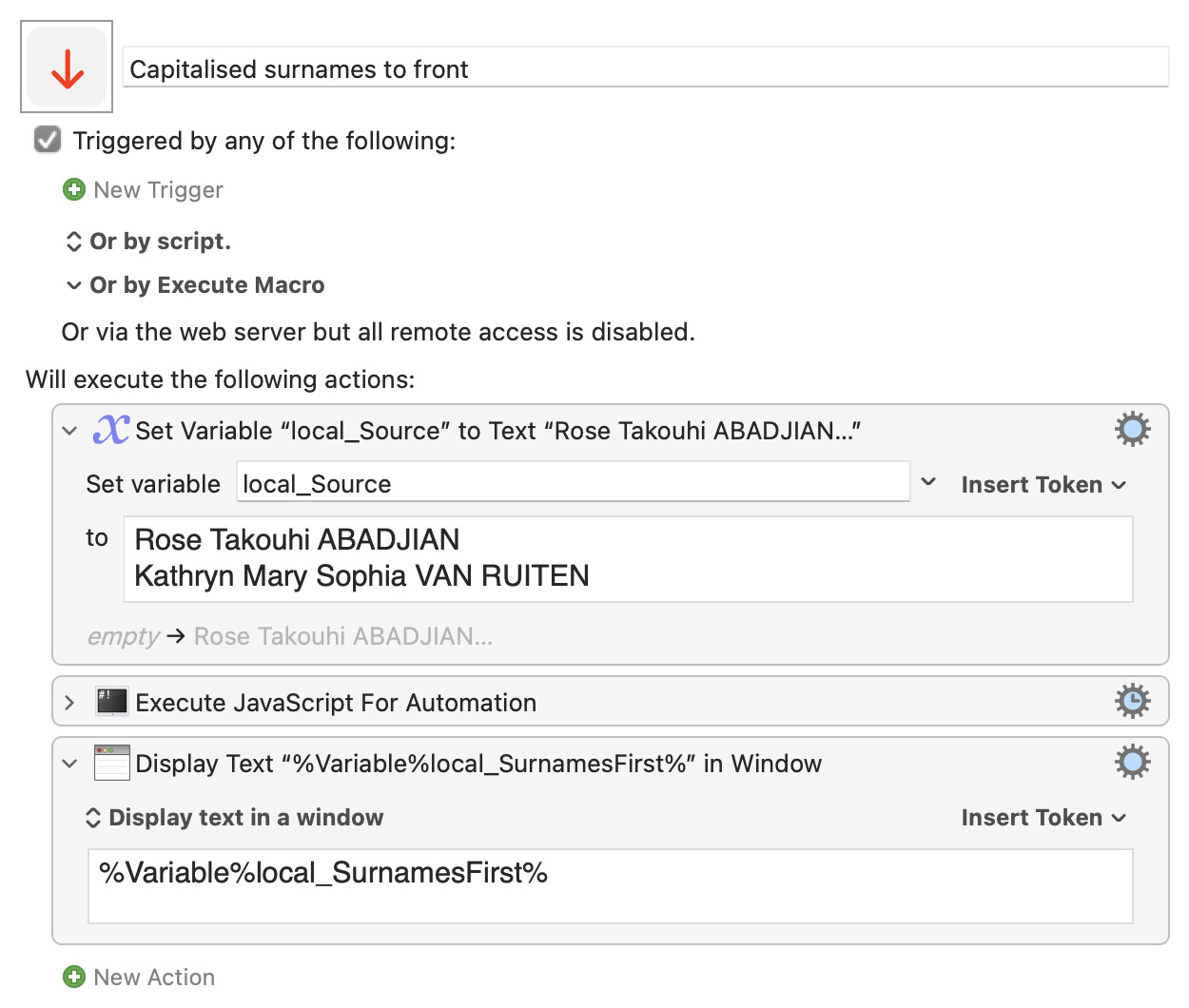Click the Display Text window icon
This screenshot has height=1008, width=1189.
[112, 763]
